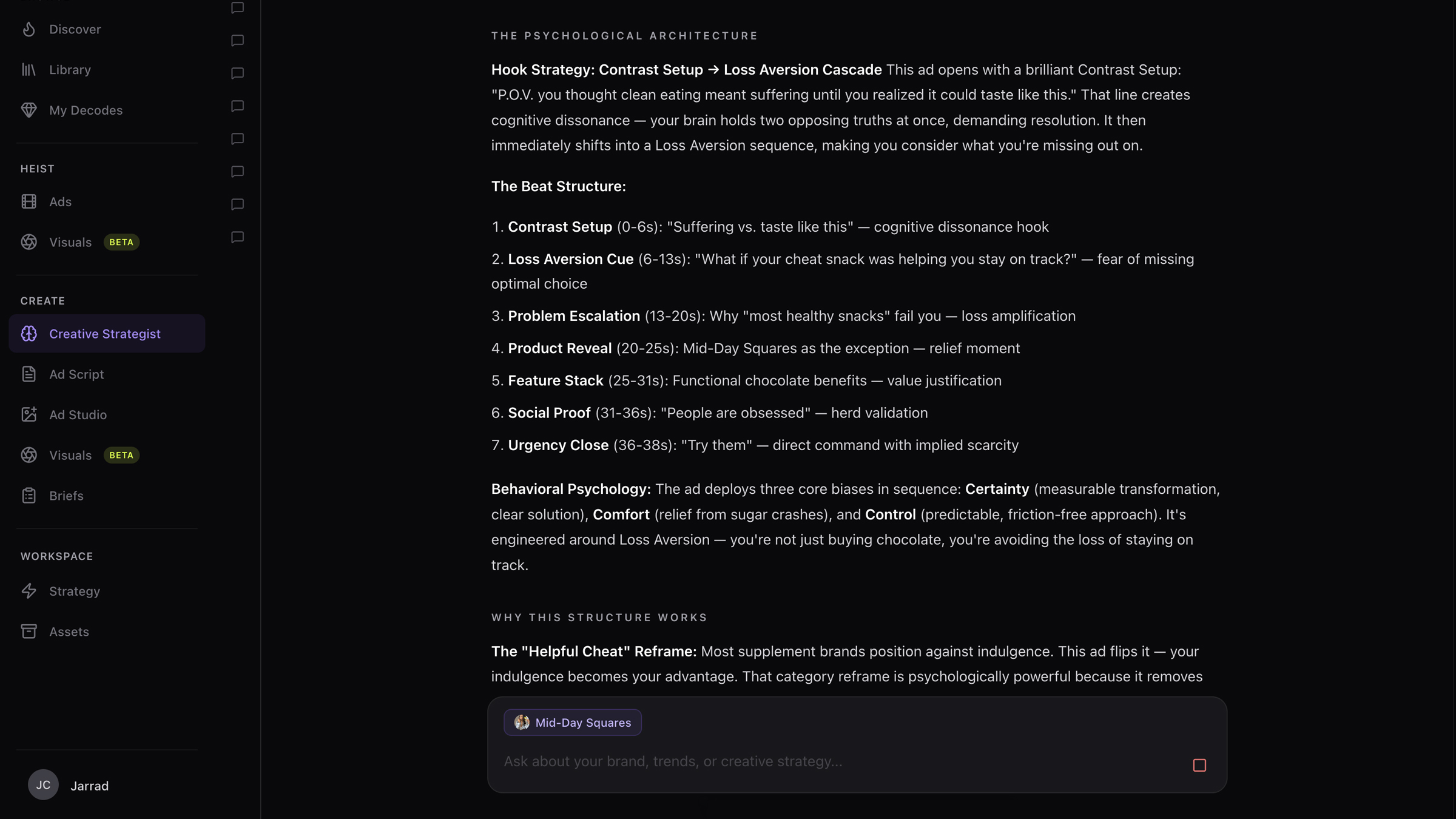Select the Creative Strategist brain icon
1456x819 pixels.
click(x=29, y=334)
